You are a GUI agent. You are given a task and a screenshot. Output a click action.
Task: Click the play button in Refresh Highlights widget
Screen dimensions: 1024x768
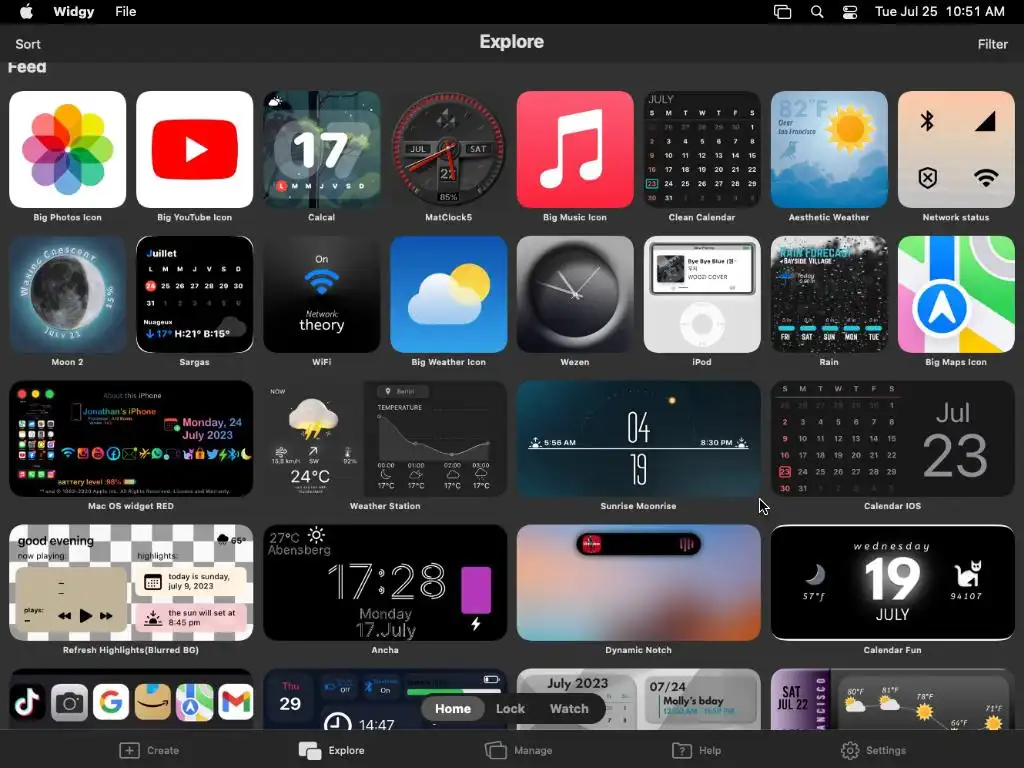coord(86,615)
